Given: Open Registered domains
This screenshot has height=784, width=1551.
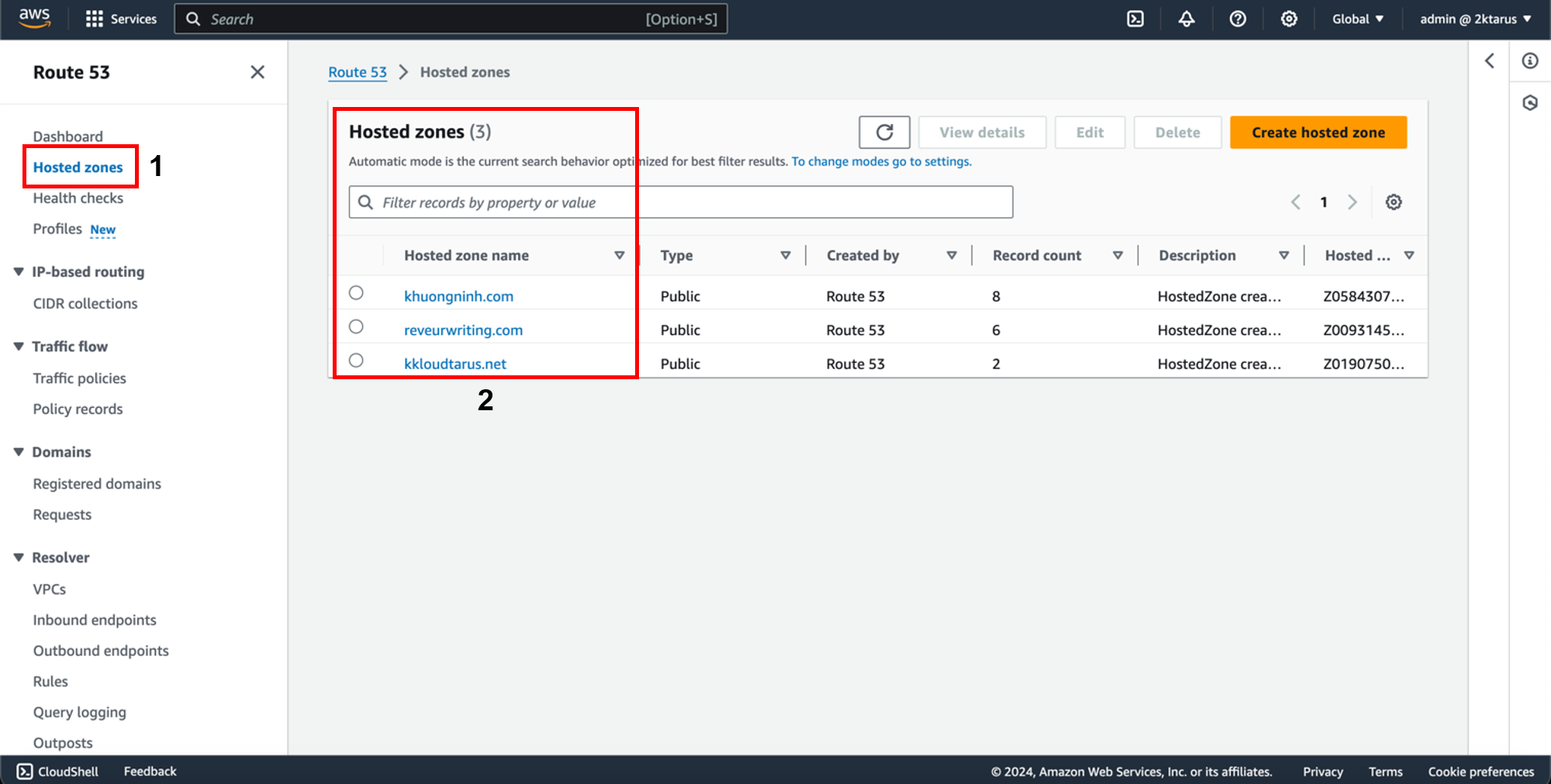Looking at the screenshot, I should (x=97, y=483).
